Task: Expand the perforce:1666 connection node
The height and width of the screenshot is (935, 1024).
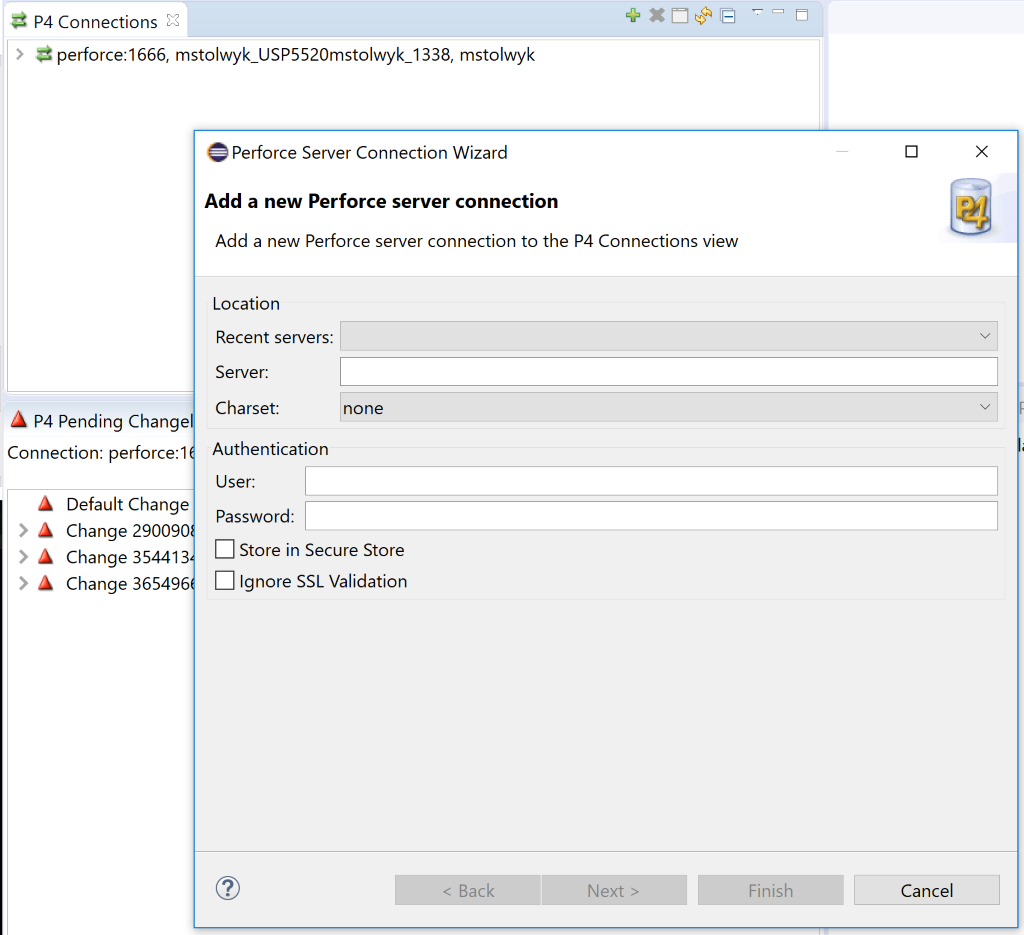Action: (x=20, y=54)
